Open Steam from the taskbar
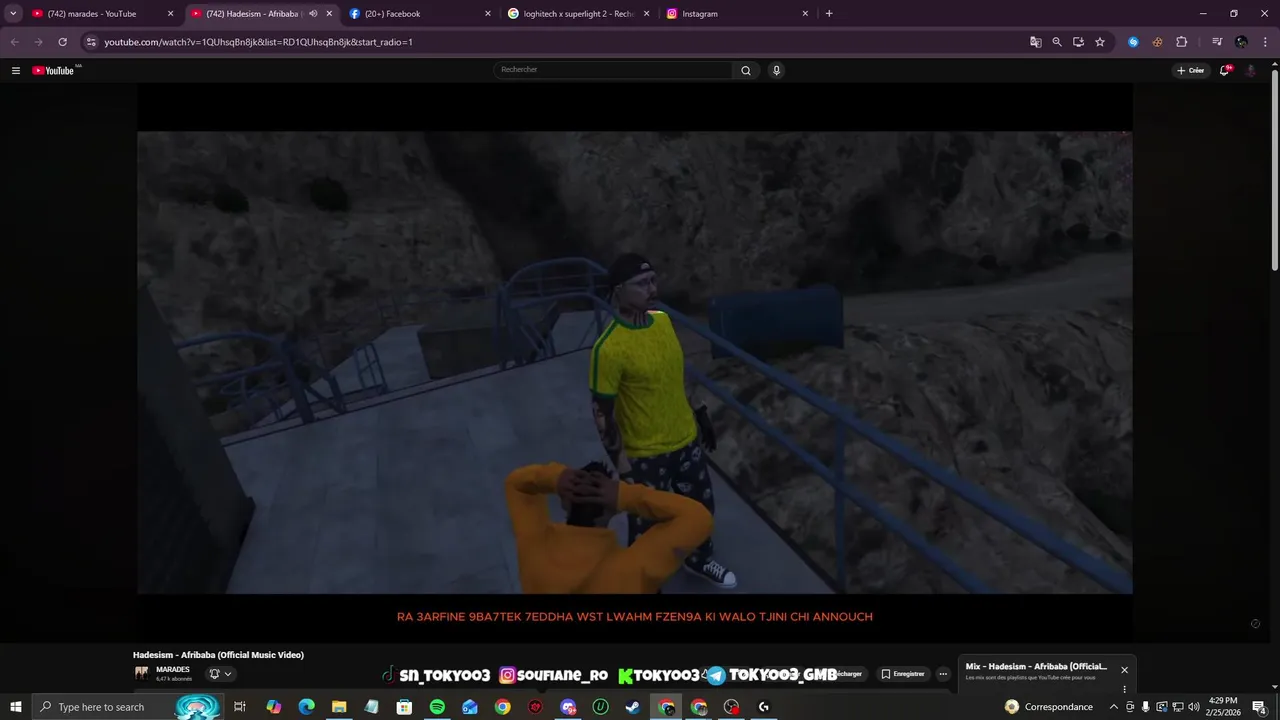The height and width of the screenshot is (720, 1280). 633,707
